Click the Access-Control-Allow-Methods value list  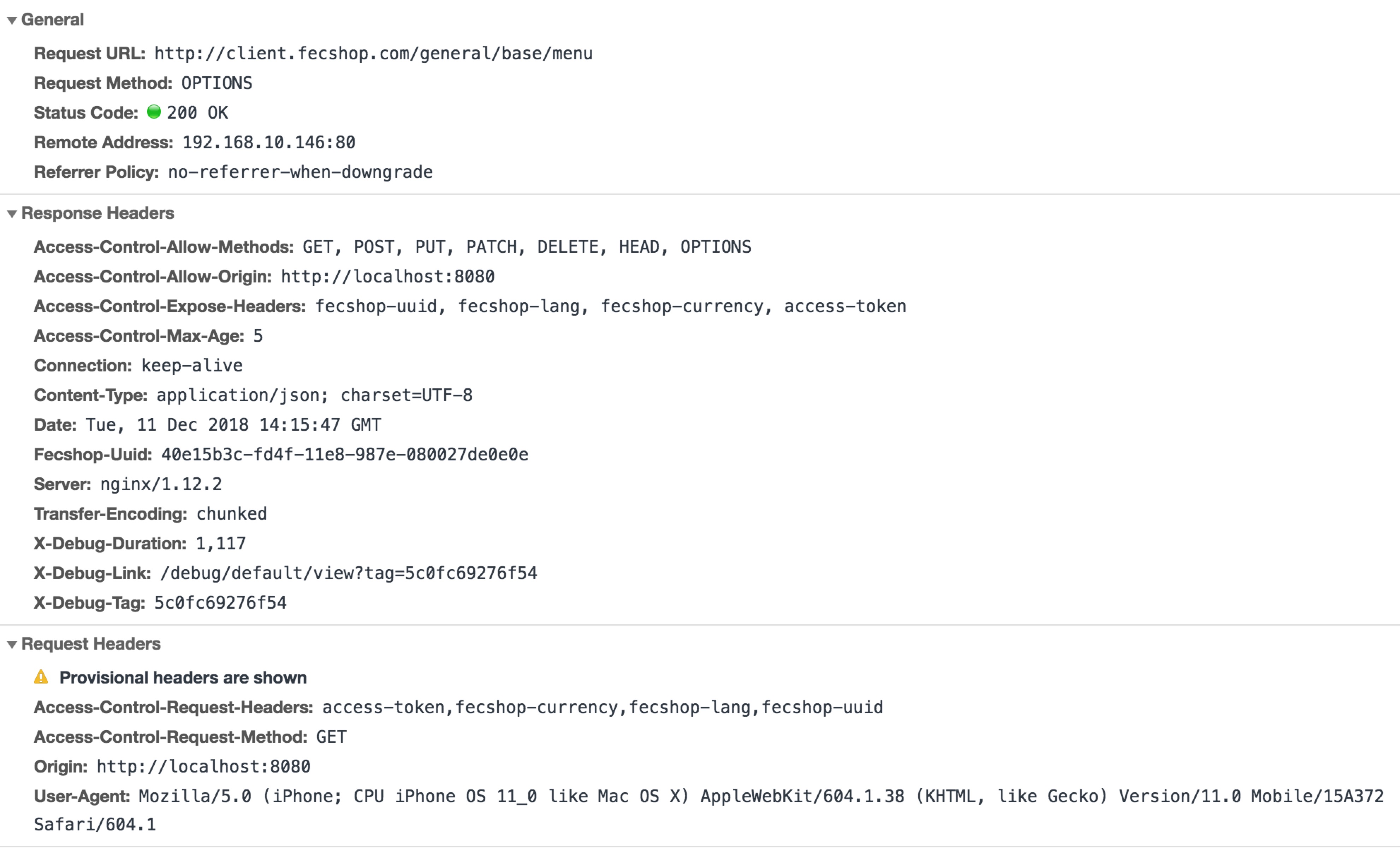526,247
